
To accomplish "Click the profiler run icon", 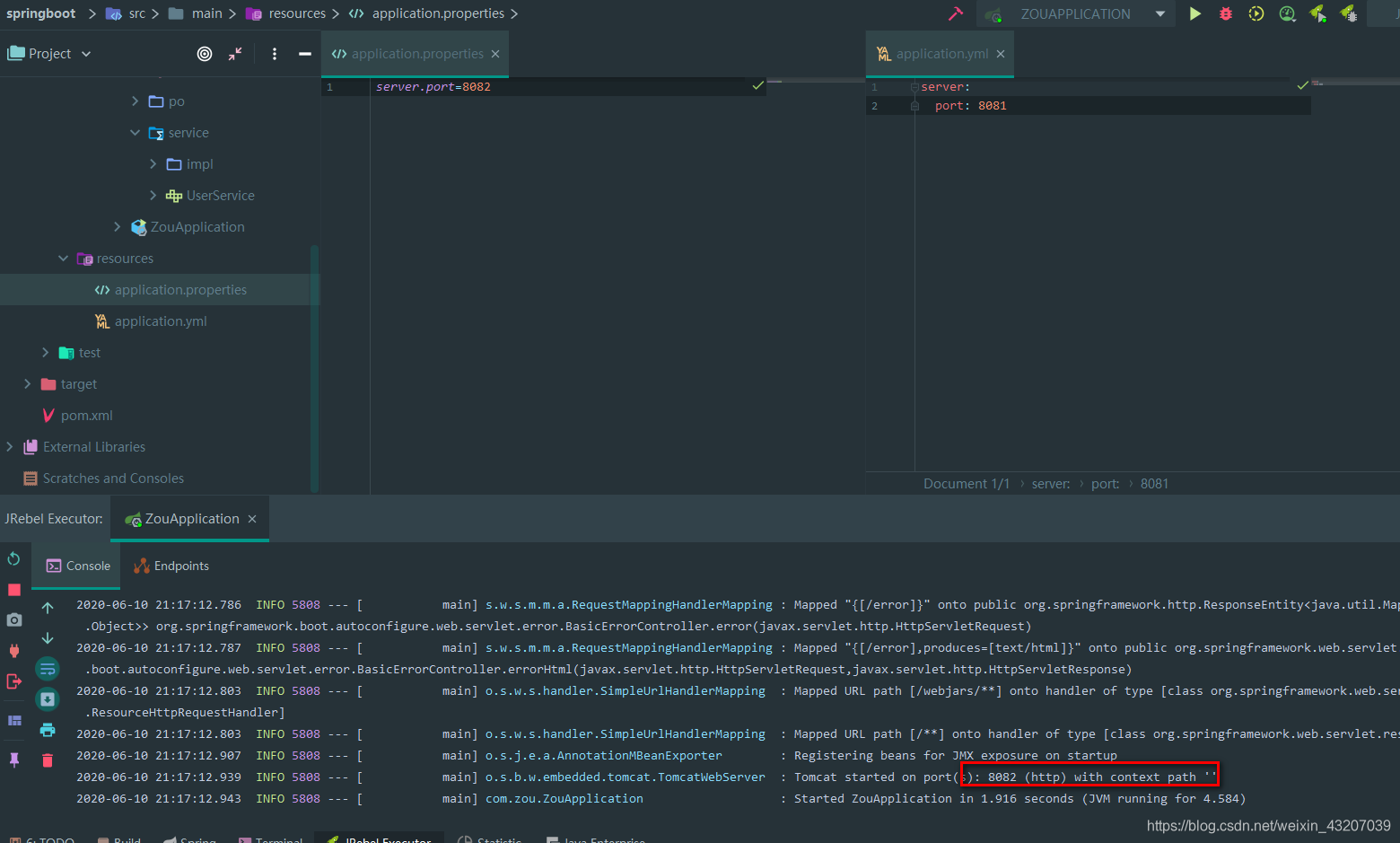I will pyautogui.click(x=1287, y=13).
